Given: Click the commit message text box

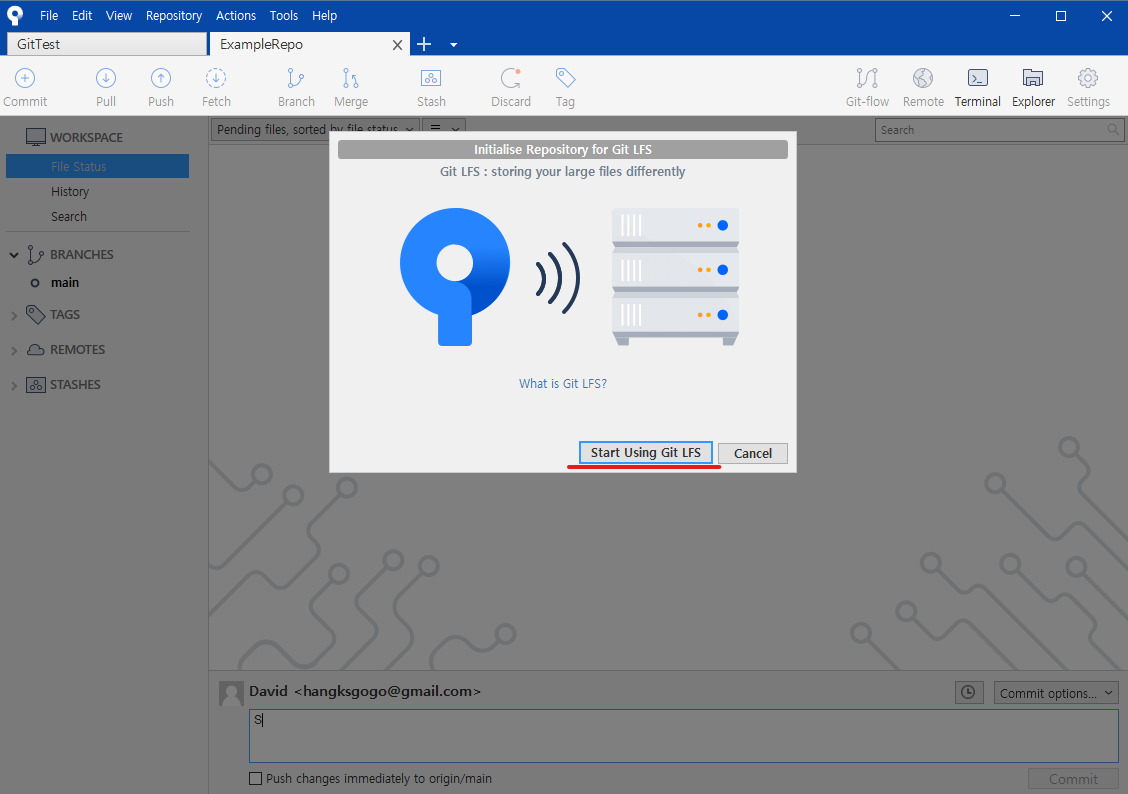Looking at the screenshot, I should click(x=683, y=736).
